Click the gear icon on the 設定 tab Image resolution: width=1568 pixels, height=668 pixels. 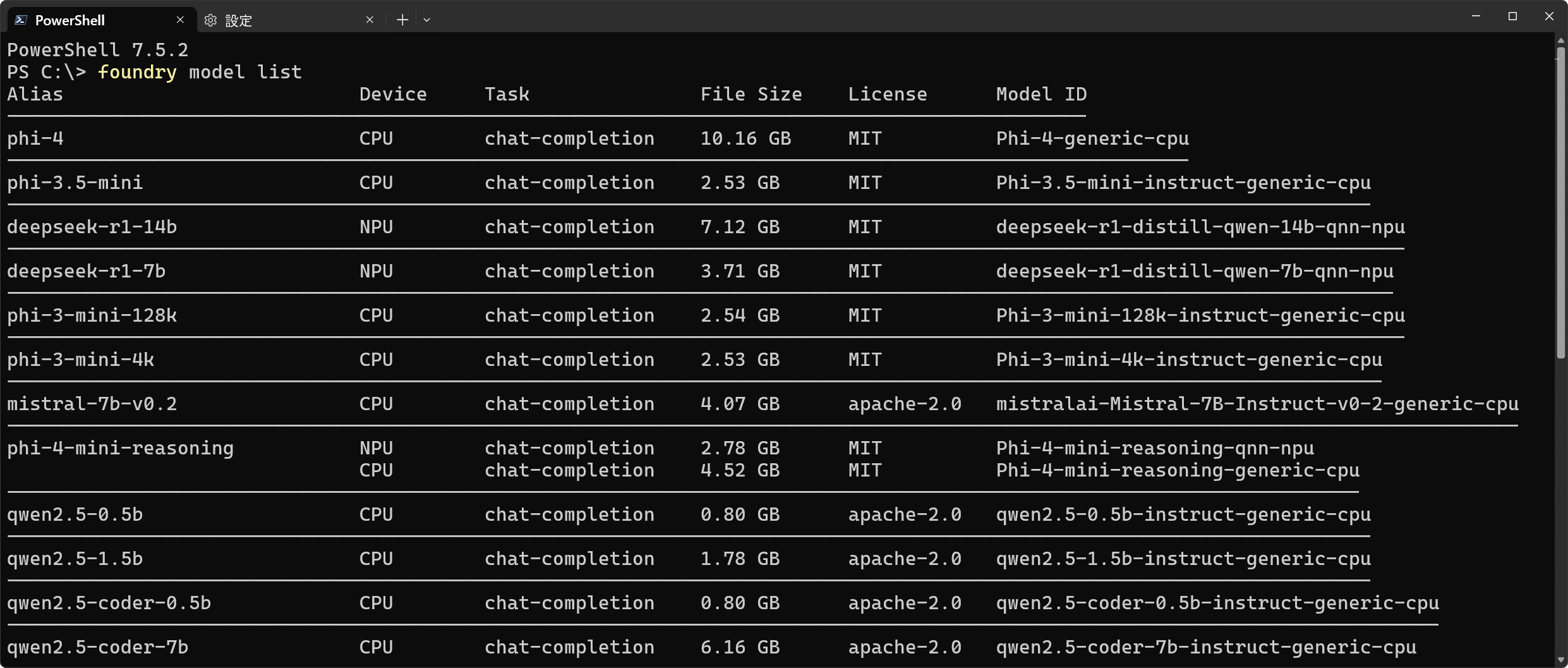[210, 20]
